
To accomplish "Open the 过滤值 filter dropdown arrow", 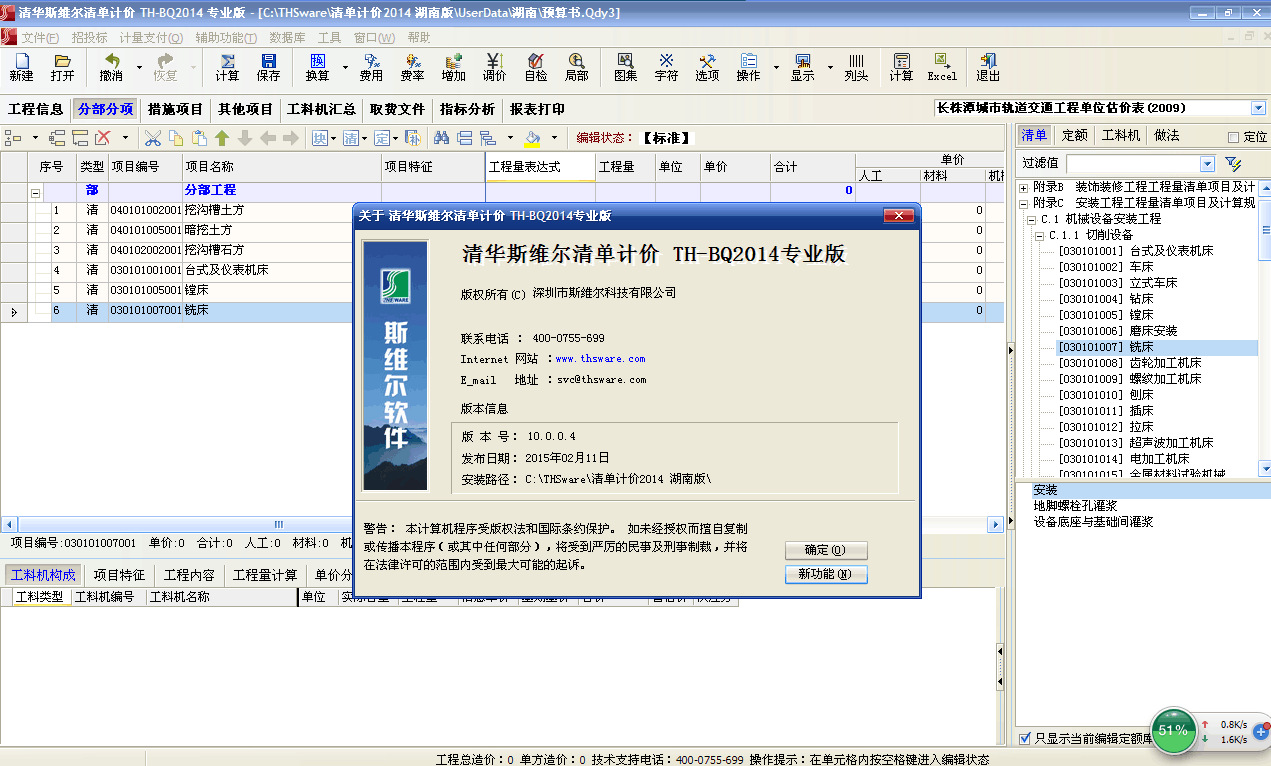I will click(x=1207, y=164).
